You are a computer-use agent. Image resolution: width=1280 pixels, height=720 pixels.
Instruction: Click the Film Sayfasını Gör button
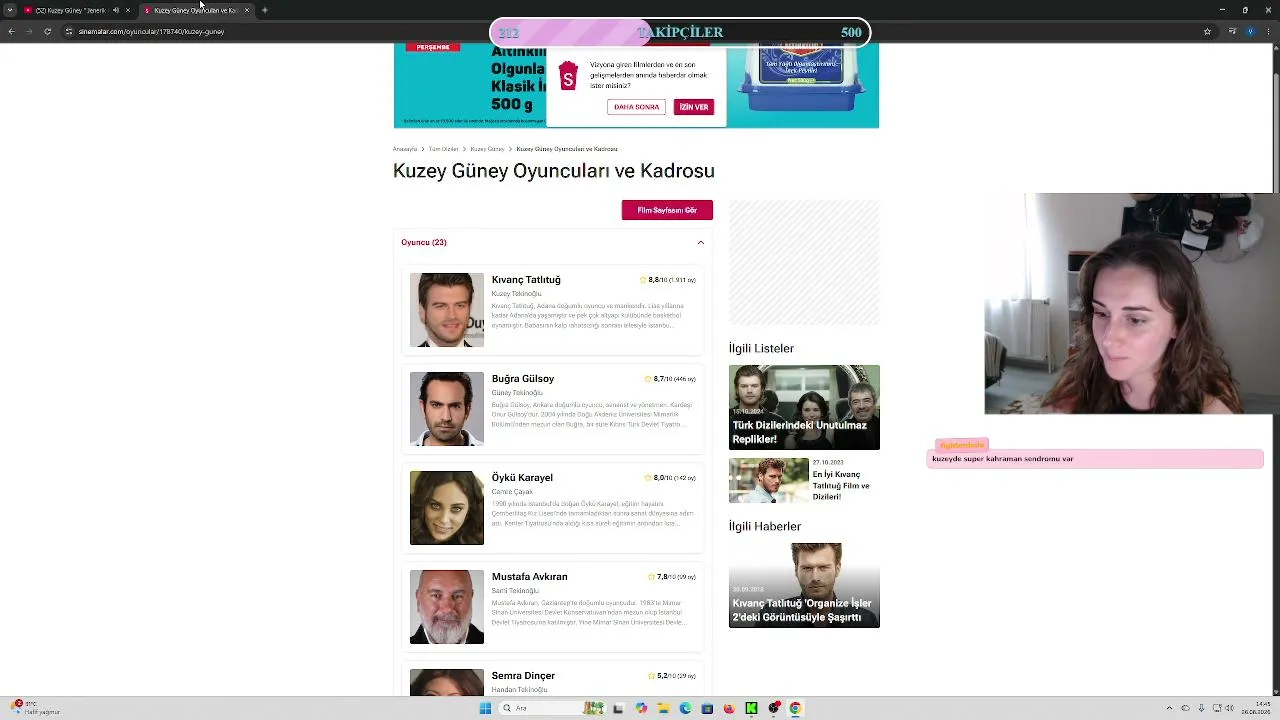point(667,210)
